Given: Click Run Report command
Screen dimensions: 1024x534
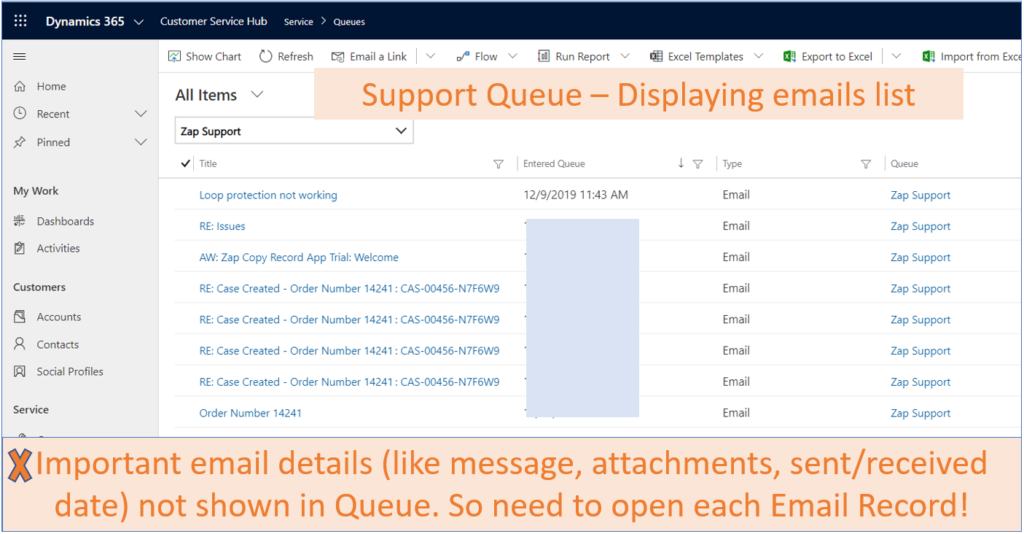Looking at the screenshot, I should [573, 57].
